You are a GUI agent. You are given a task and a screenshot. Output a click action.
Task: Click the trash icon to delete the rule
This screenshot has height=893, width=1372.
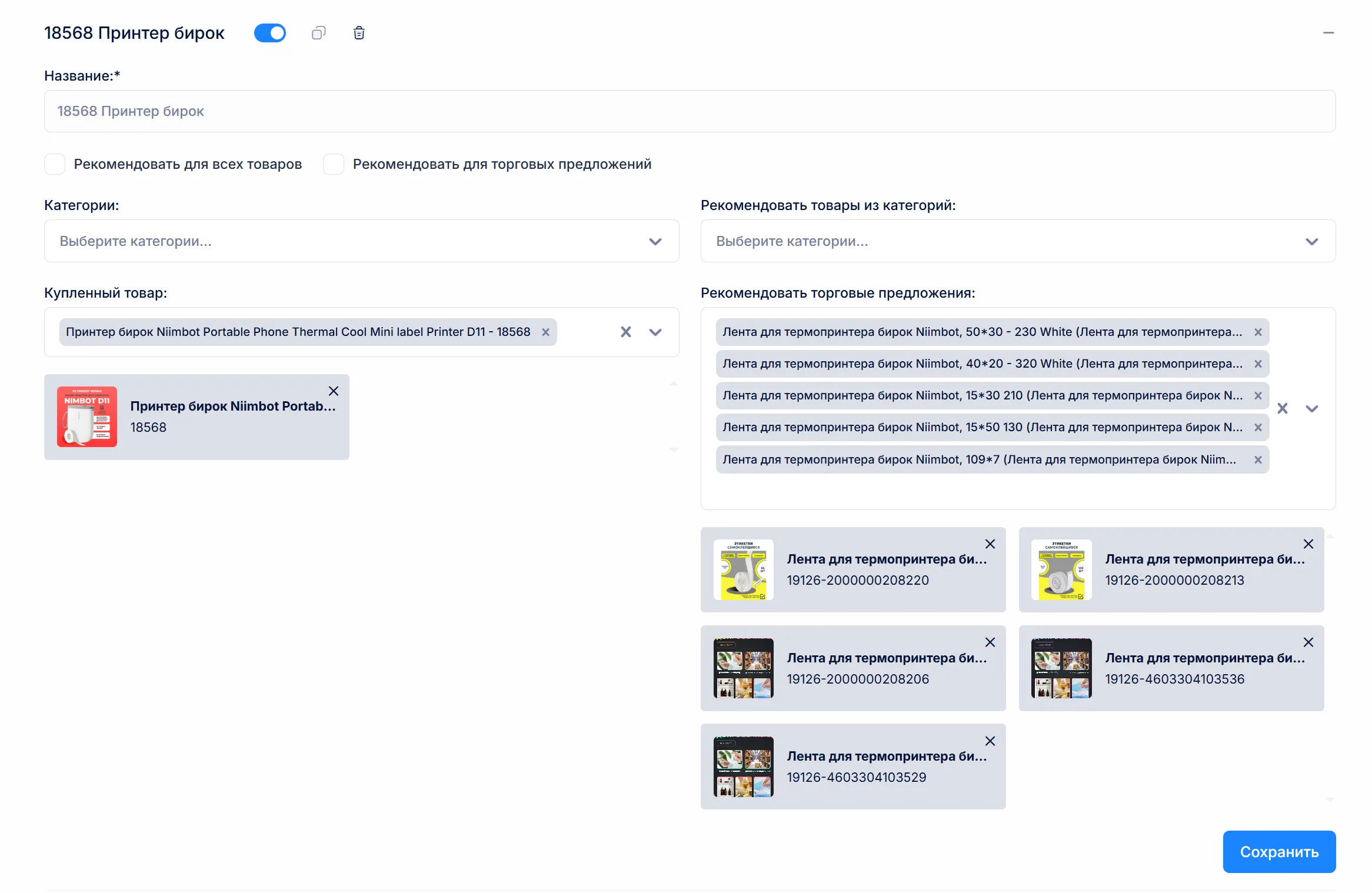coord(359,33)
